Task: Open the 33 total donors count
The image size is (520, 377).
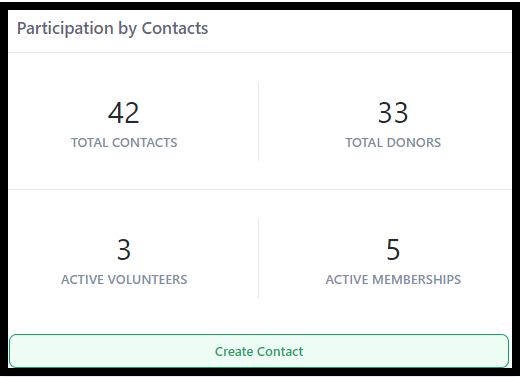Action: [x=393, y=113]
